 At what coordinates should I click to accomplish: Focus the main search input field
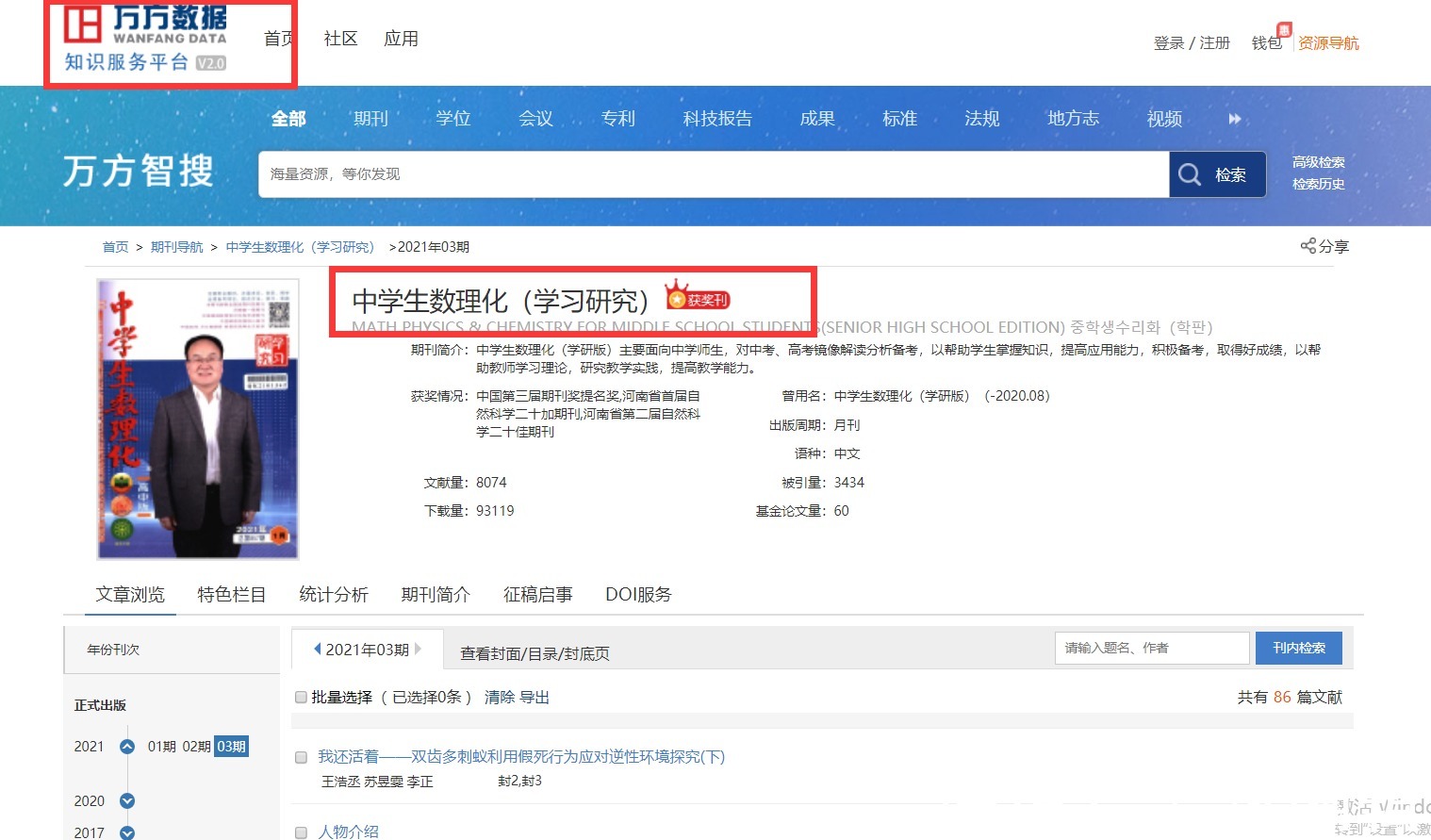(x=713, y=174)
